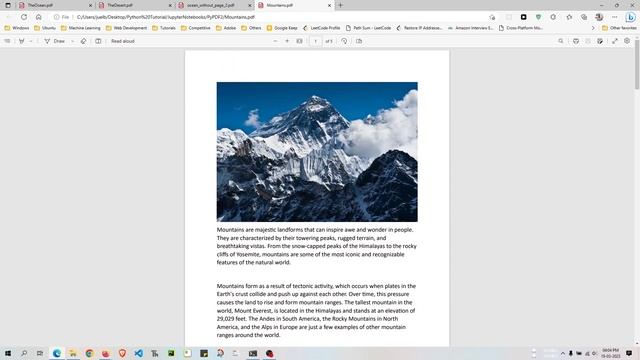Viewport: 640px width, 360px height.
Task: Refresh the current page
Action: pos(24,17)
